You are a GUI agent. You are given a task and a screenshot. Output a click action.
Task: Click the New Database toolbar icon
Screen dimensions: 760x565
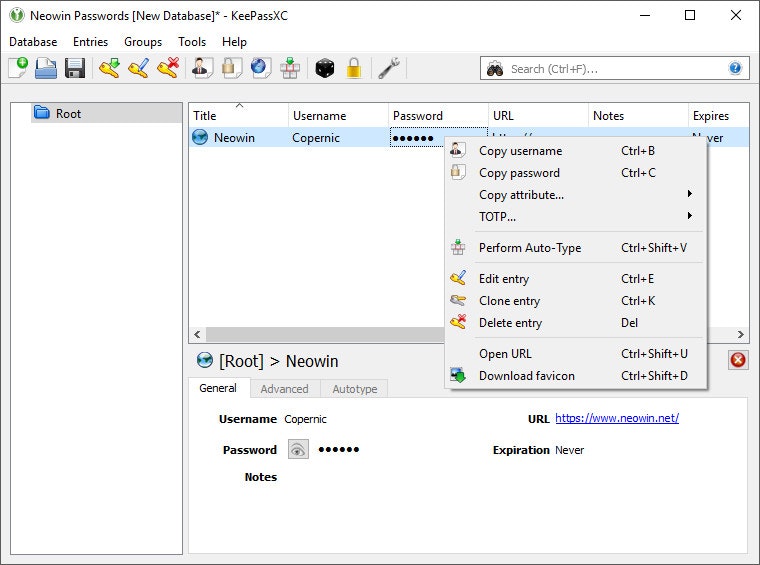tap(18, 68)
